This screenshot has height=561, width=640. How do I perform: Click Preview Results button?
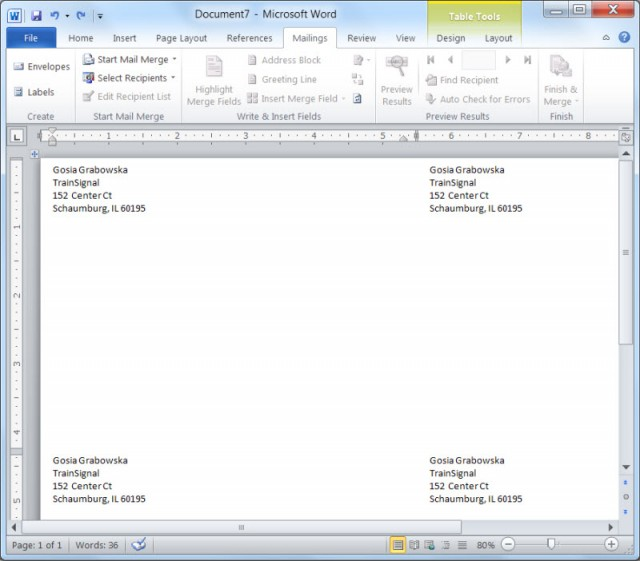tap(397, 81)
